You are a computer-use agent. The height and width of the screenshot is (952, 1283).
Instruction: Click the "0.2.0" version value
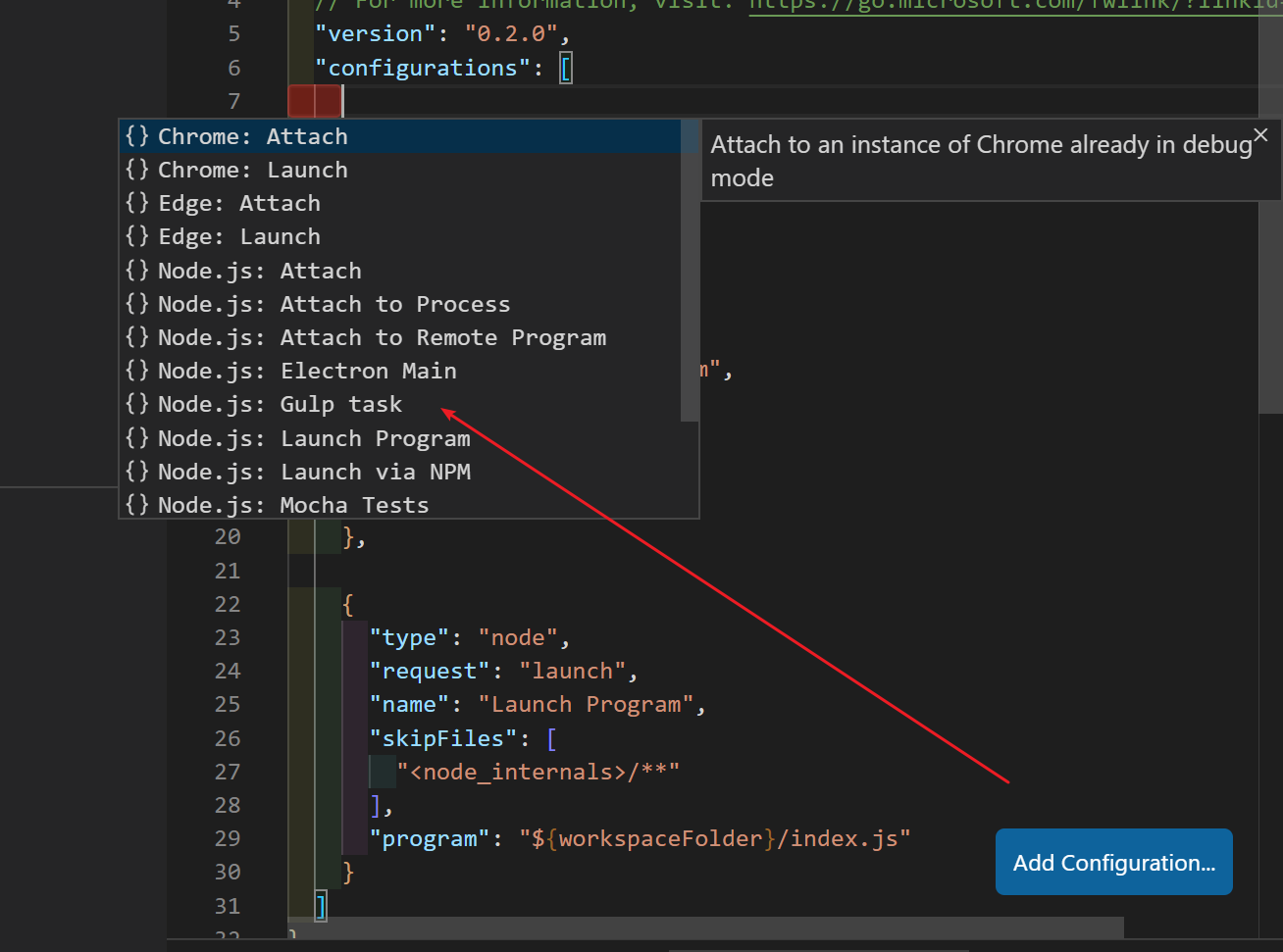tap(511, 34)
